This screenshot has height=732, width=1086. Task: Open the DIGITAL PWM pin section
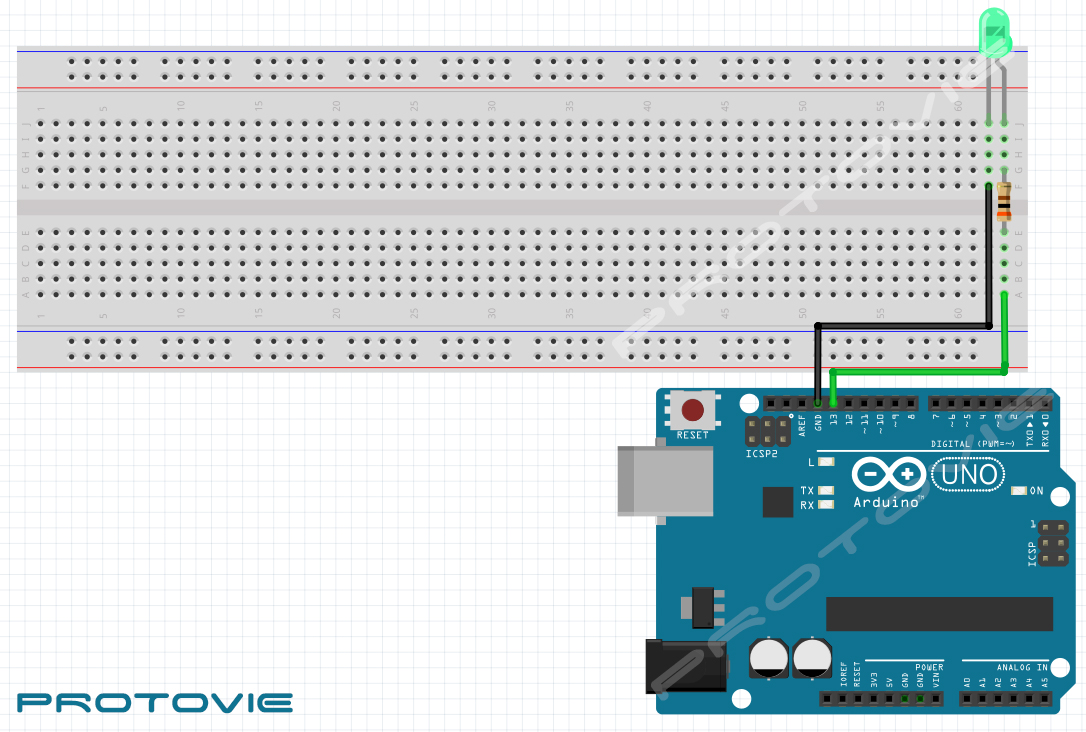point(972,441)
